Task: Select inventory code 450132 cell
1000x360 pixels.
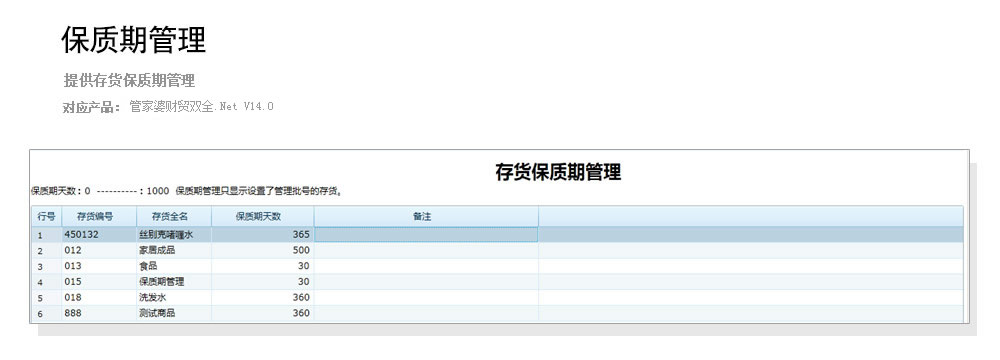Action: (99, 234)
